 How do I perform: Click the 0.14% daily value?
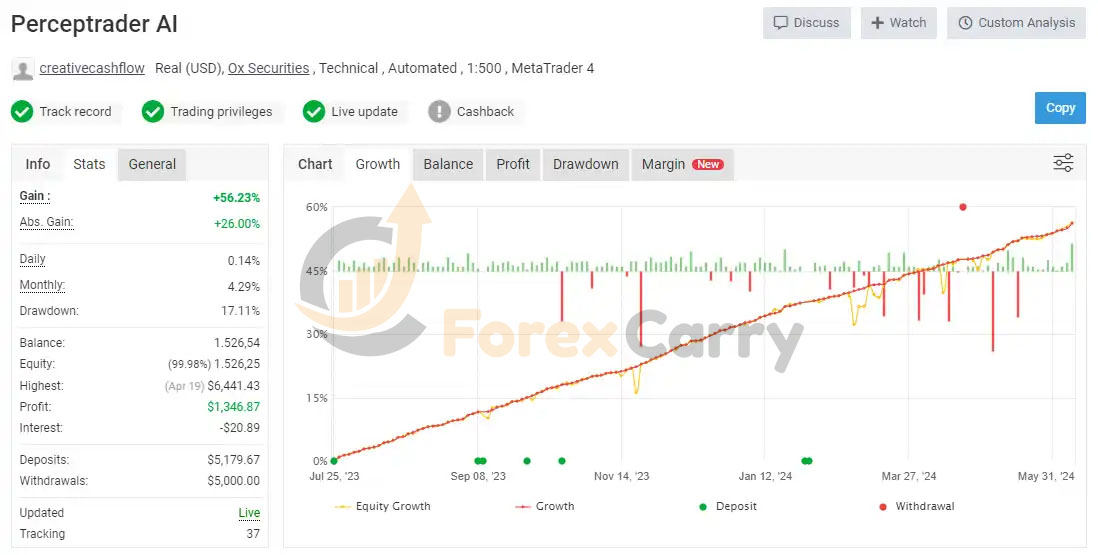pos(244,261)
